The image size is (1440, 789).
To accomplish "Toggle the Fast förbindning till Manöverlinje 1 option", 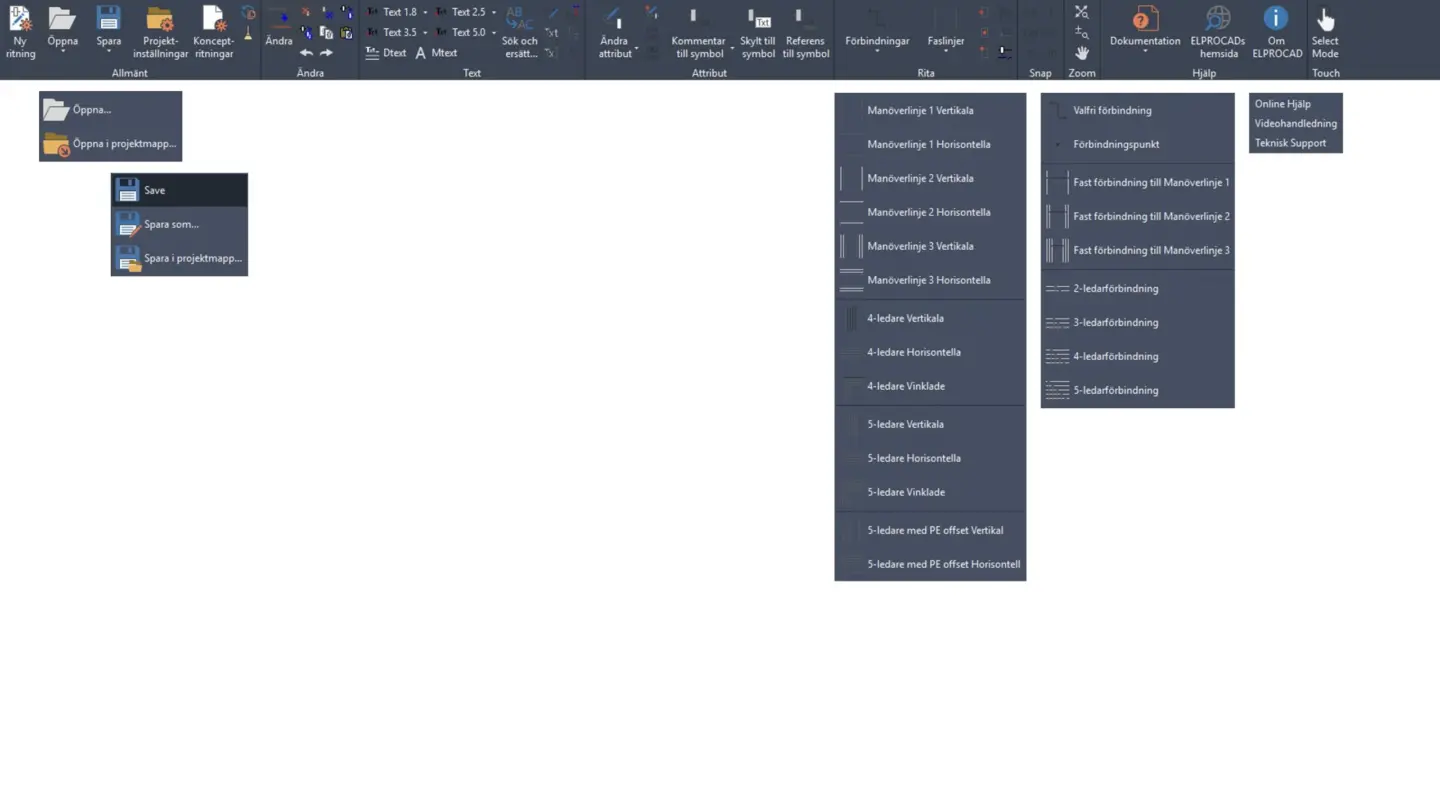I will tap(1151, 182).
